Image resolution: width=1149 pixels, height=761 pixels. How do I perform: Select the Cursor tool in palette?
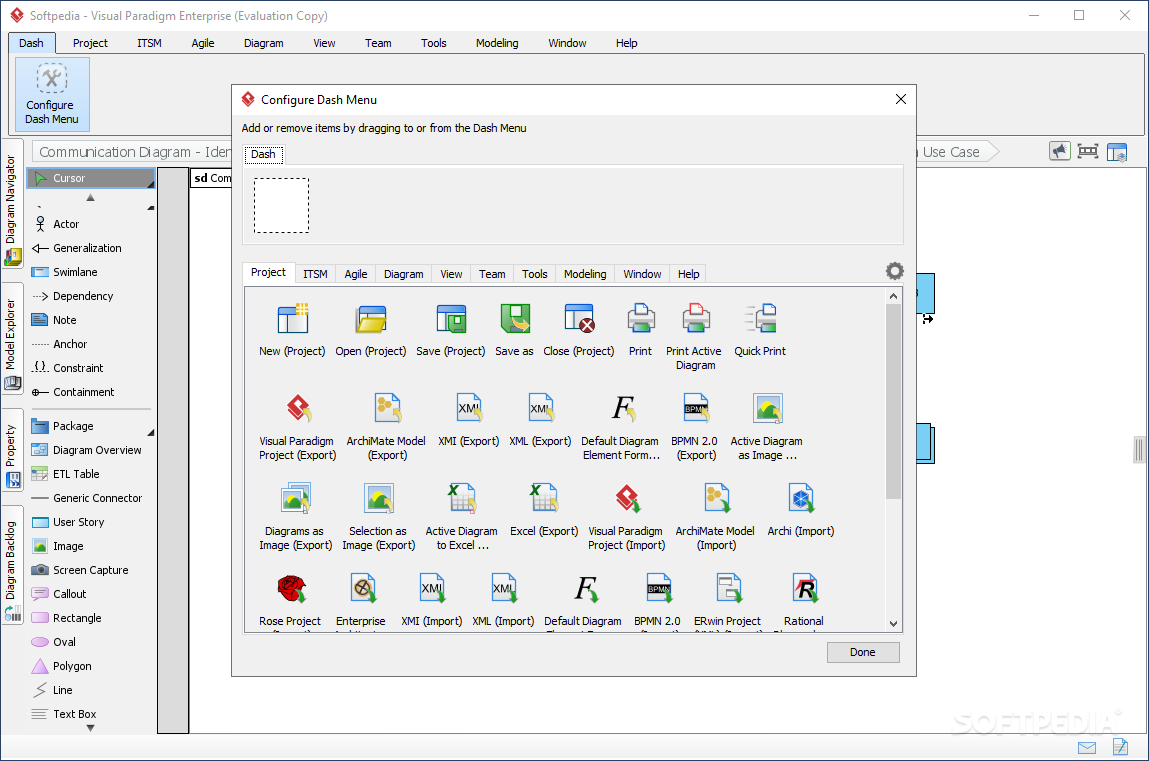92,178
